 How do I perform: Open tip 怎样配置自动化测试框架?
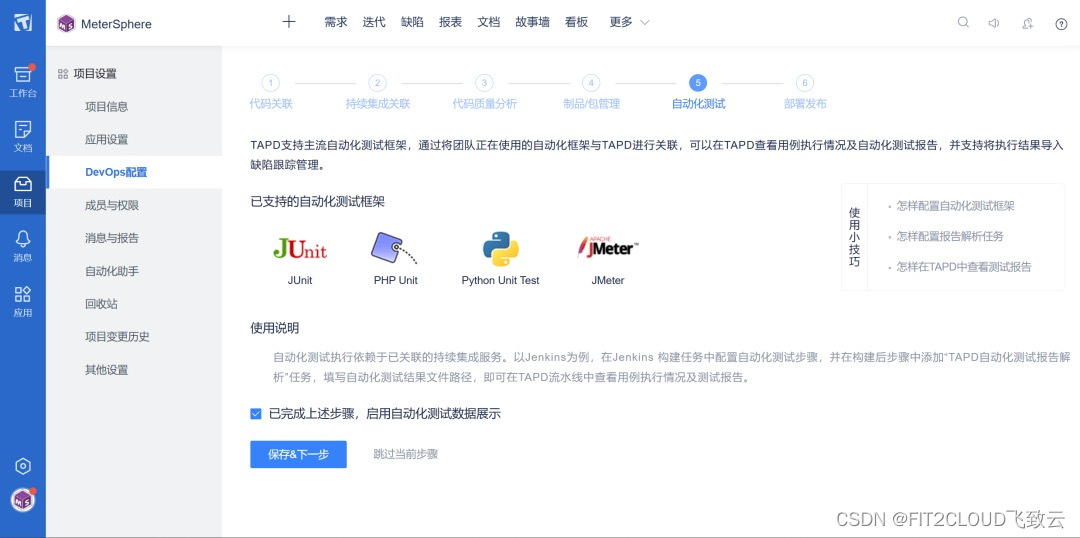955,206
